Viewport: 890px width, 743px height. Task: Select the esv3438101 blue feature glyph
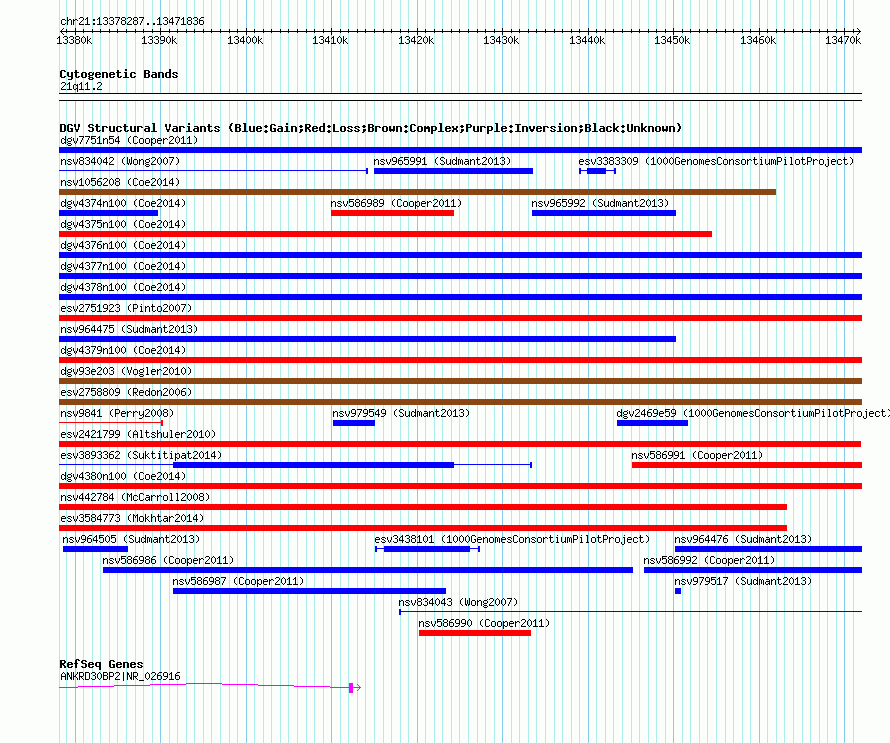click(427, 549)
